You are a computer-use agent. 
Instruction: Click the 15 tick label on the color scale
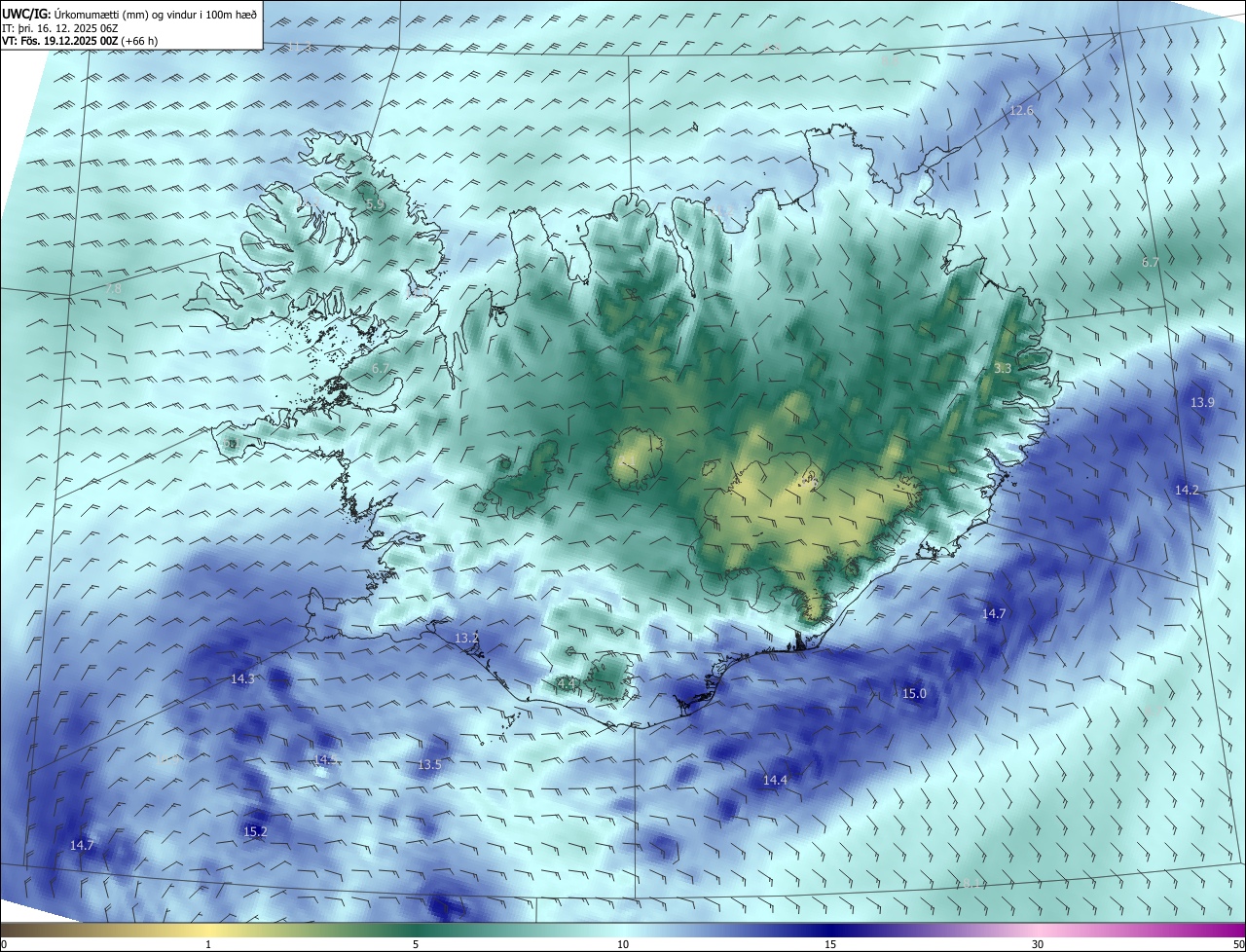(x=830, y=944)
